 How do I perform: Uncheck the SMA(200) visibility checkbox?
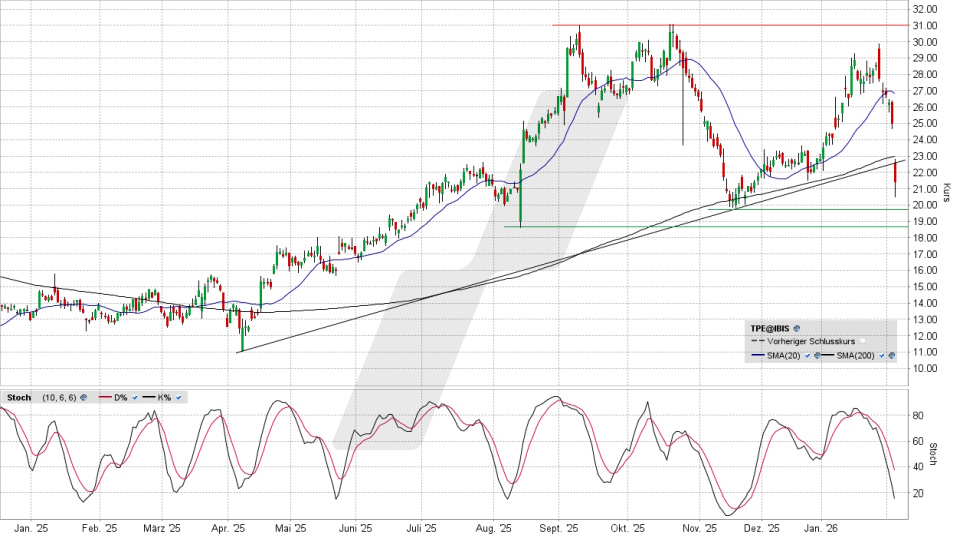(x=881, y=355)
